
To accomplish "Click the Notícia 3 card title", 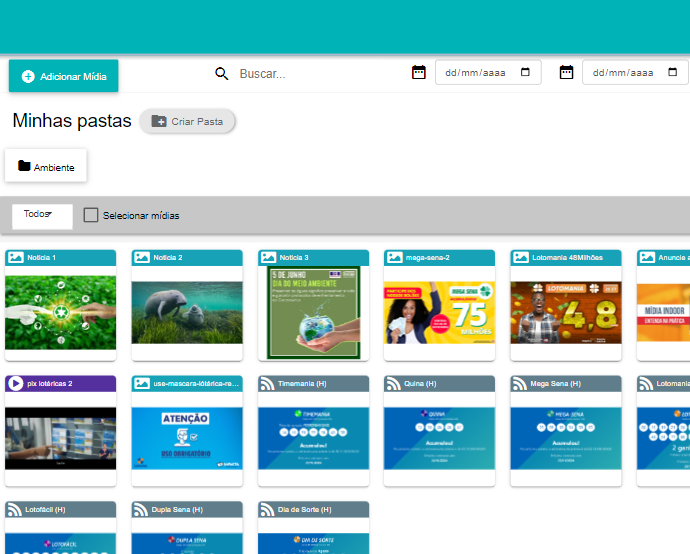I will (294, 257).
